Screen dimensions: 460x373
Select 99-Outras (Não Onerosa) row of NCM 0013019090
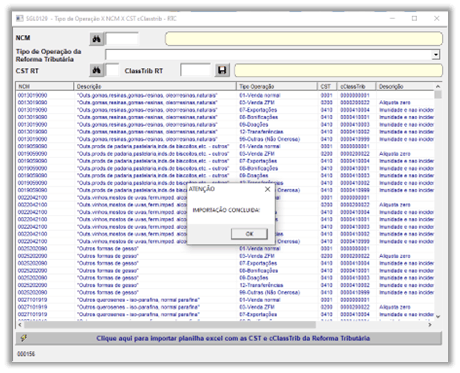pos(225,139)
